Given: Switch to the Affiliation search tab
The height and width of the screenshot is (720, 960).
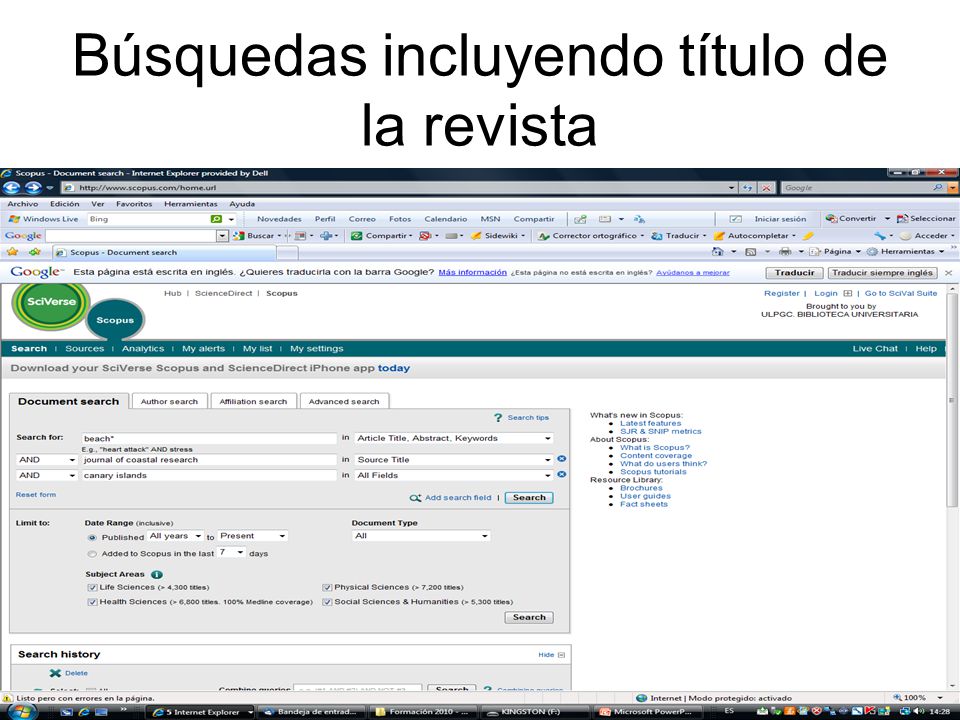Looking at the screenshot, I should [x=253, y=402].
